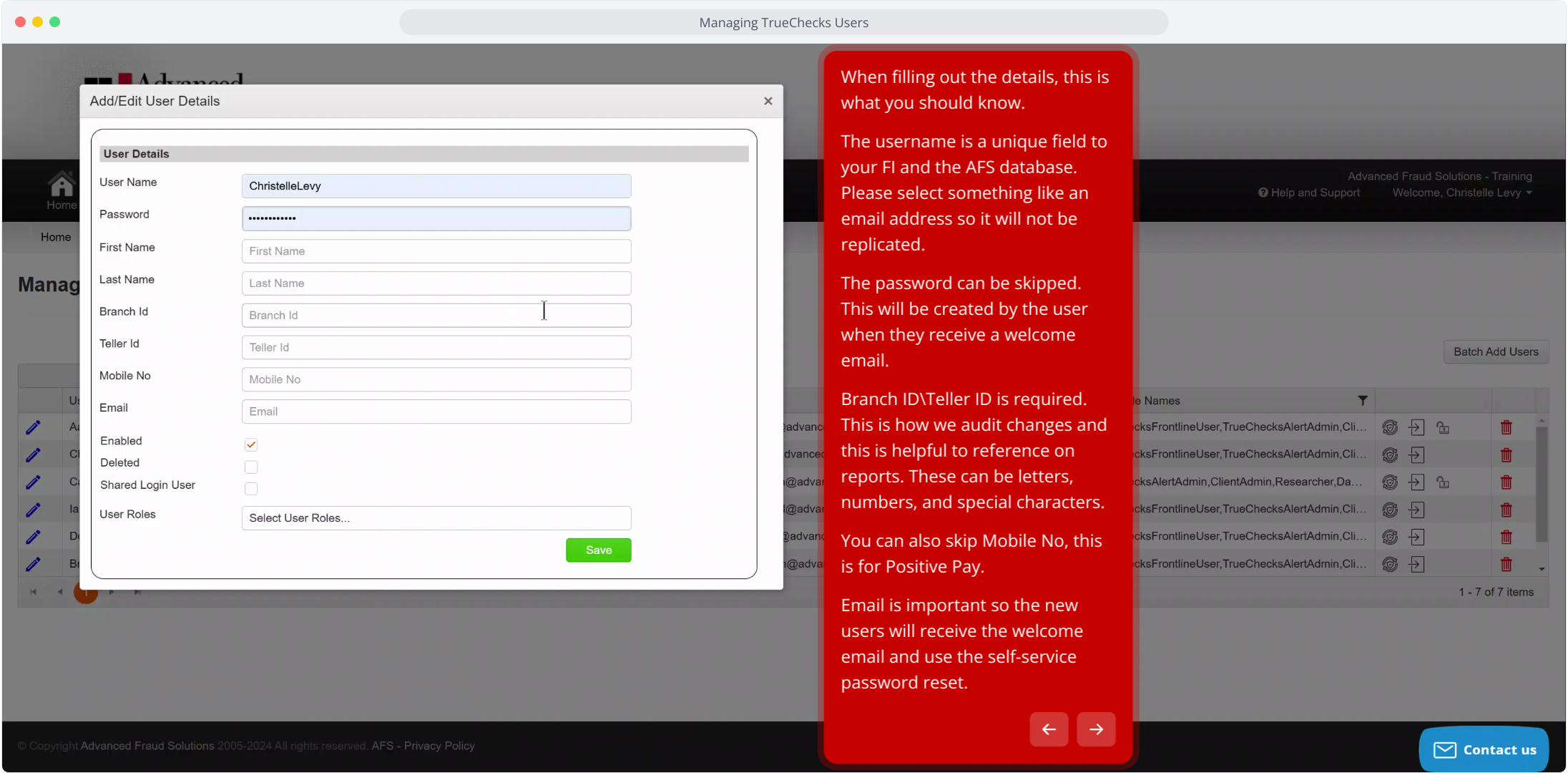
Task: Check the Deleted checkbox
Action: point(251,467)
